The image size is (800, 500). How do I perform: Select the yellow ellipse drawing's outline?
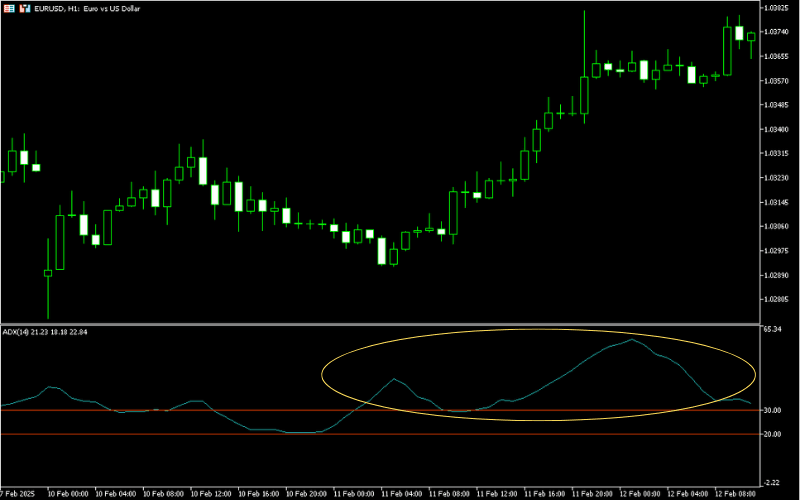coord(322,376)
